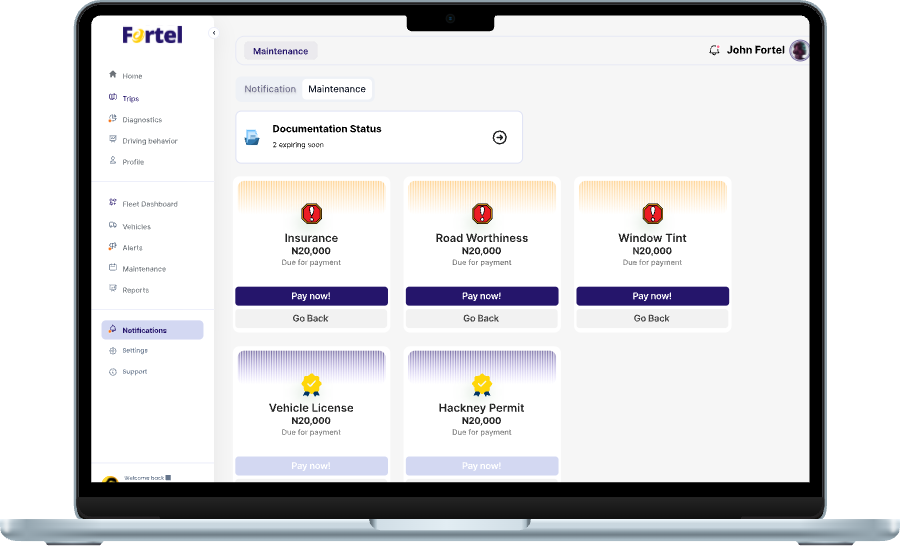
Task: Open Fleet Dashboard from the sidebar
Action: pos(143,203)
